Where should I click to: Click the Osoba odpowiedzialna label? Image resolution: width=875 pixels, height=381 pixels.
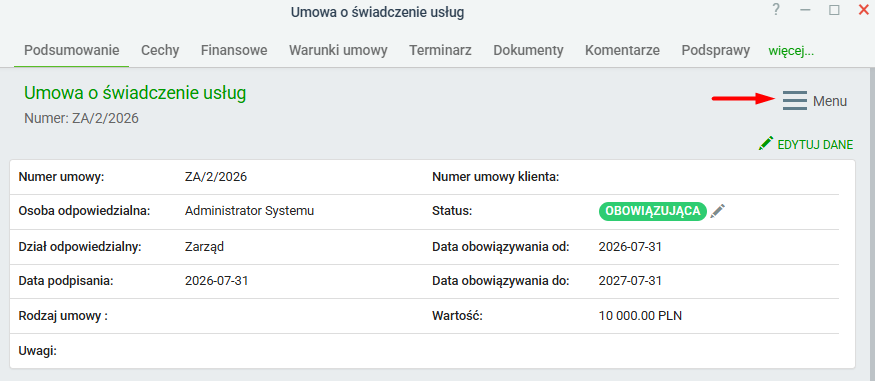coord(85,211)
